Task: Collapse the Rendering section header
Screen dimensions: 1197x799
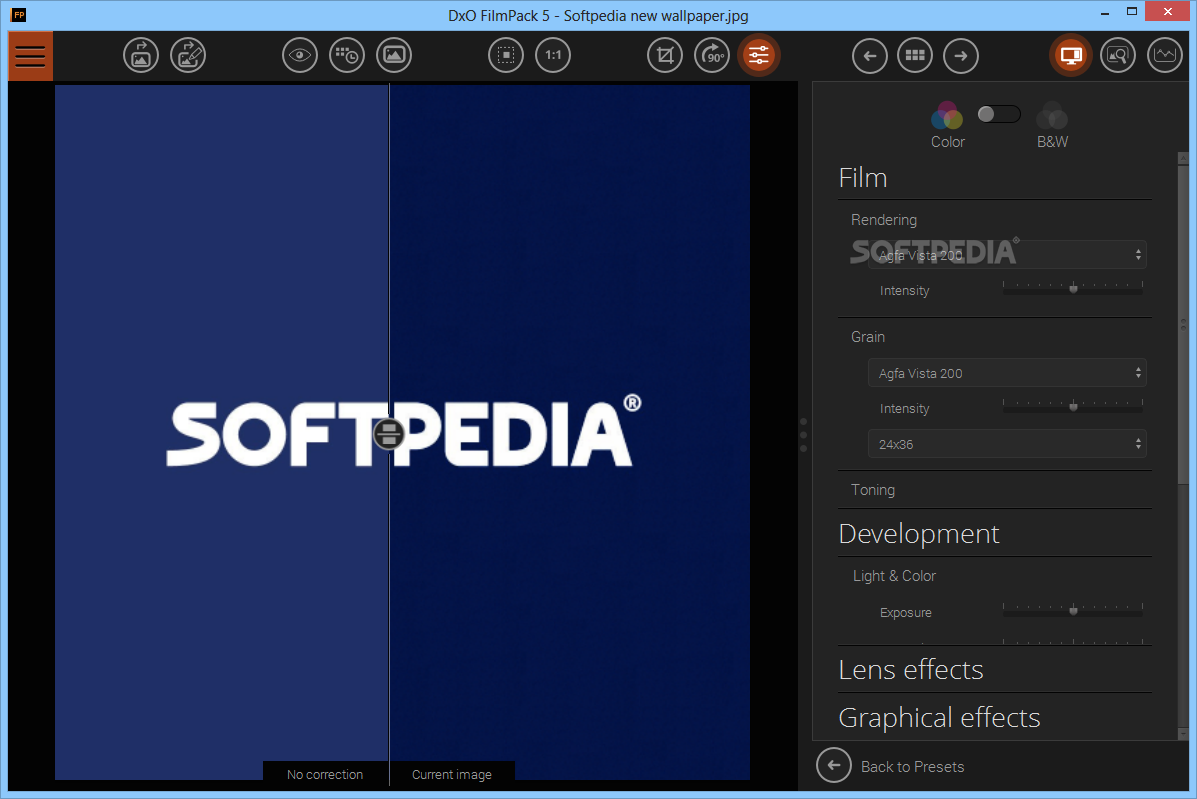Action: click(884, 220)
